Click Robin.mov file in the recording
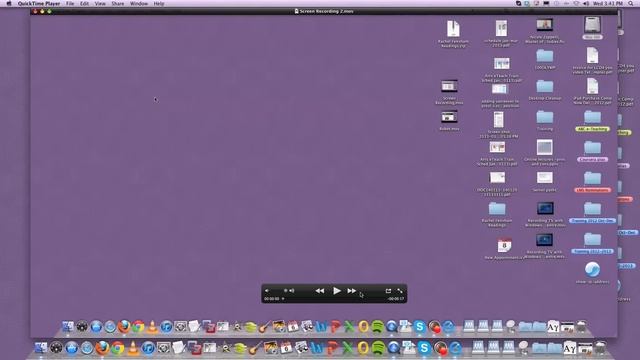 pyautogui.click(x=449, y=120)
